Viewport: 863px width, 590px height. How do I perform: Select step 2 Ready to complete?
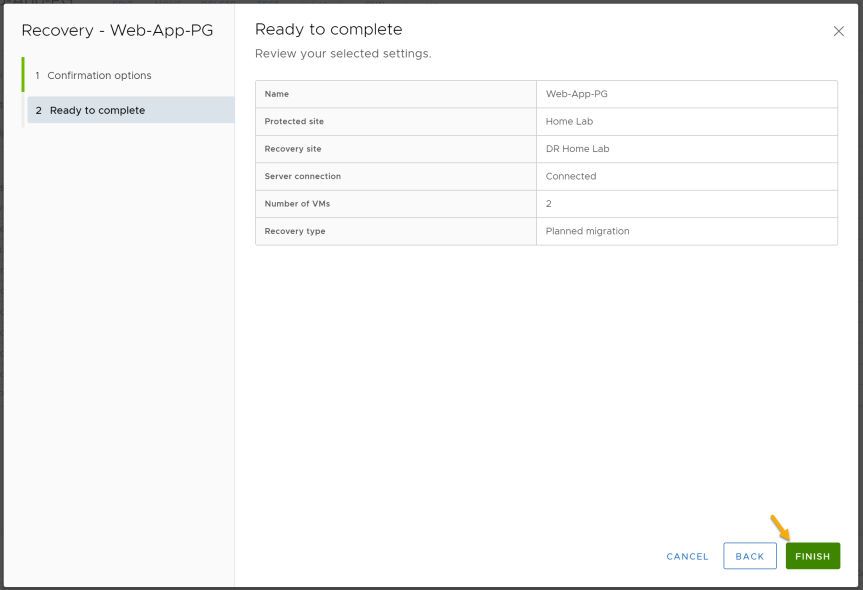130,110
